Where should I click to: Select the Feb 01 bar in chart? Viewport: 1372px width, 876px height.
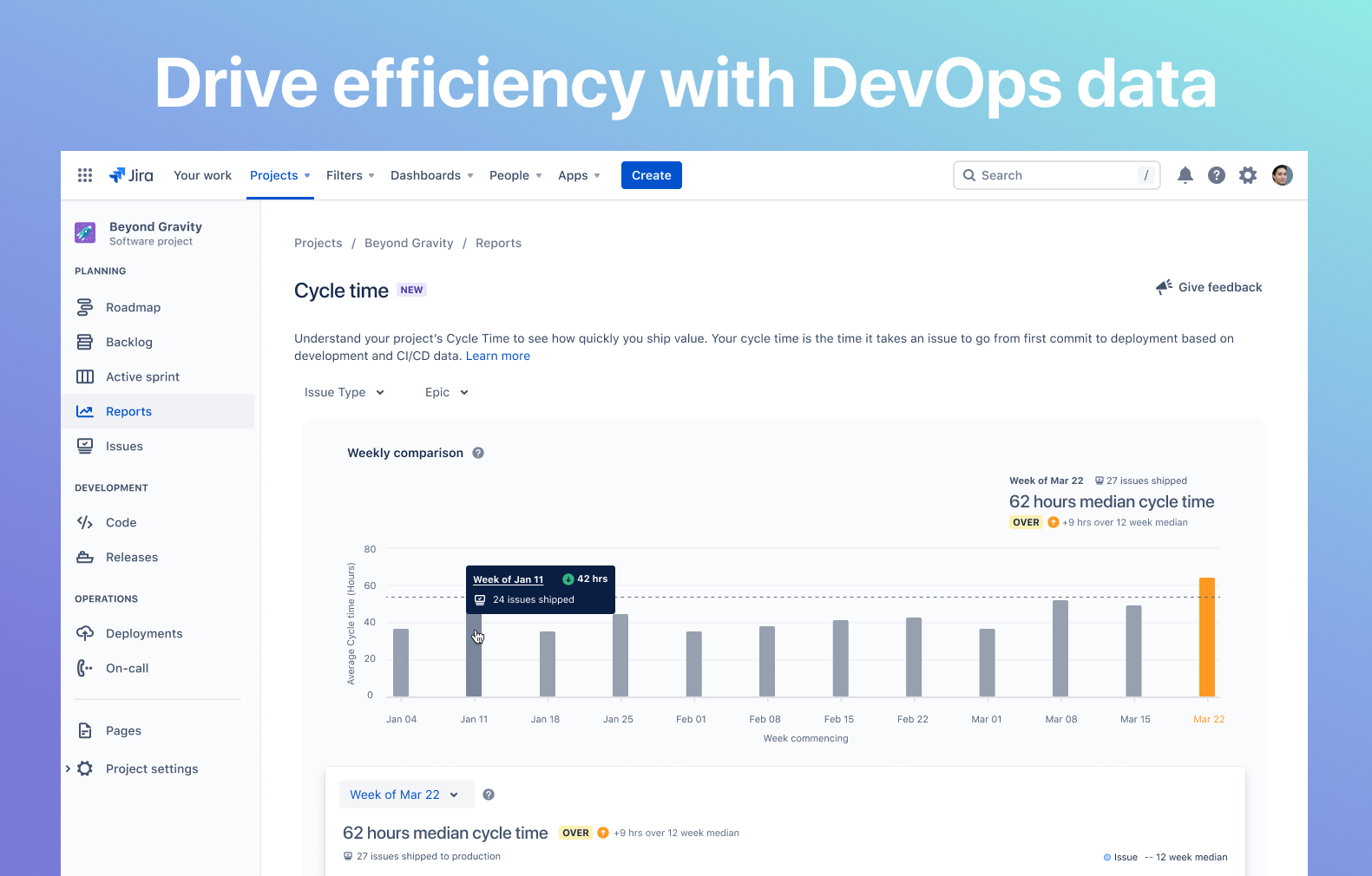[x=694, y=664]
